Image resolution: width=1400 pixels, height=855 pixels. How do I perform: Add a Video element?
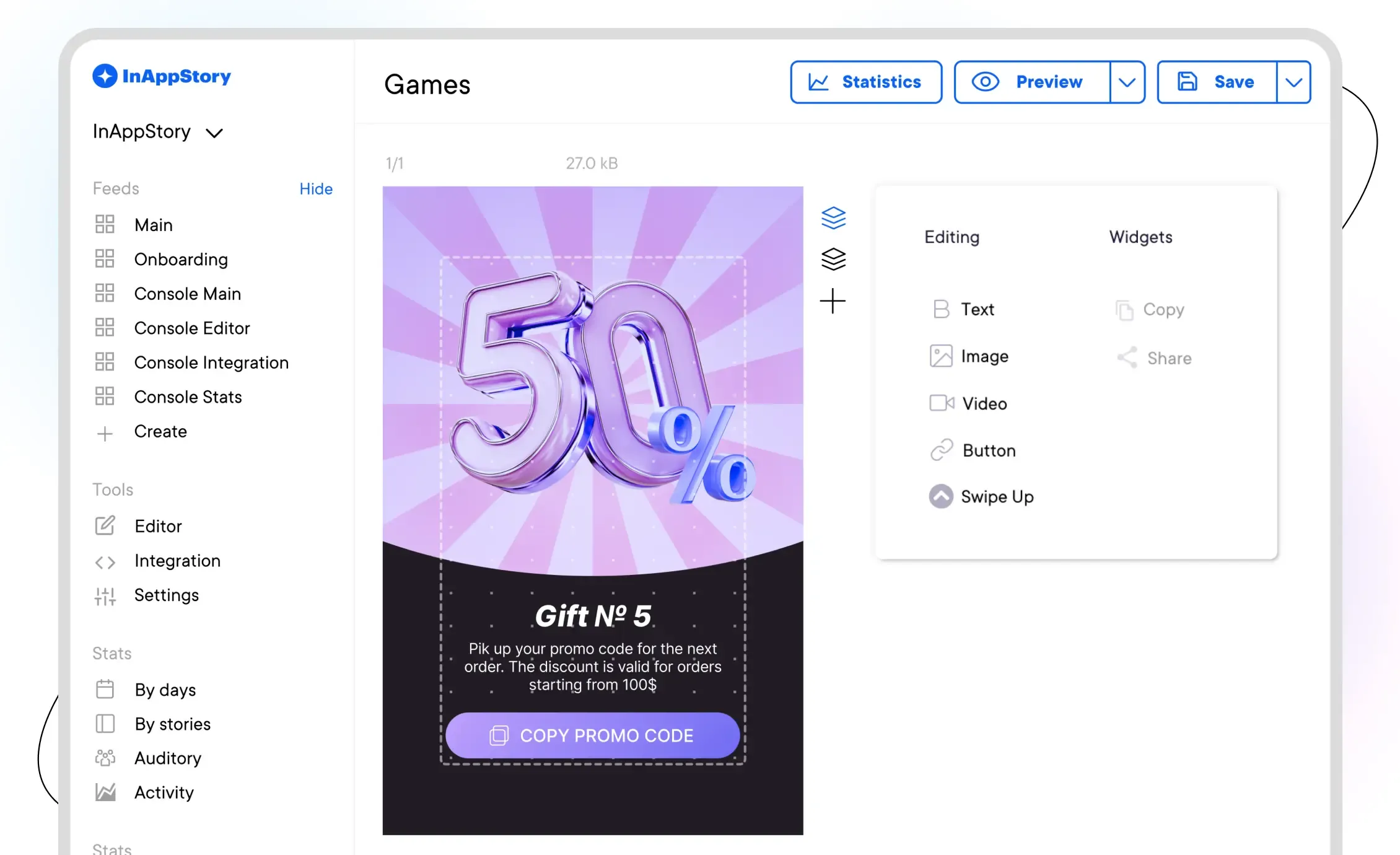pyautogui.click(x=968, y=403)
